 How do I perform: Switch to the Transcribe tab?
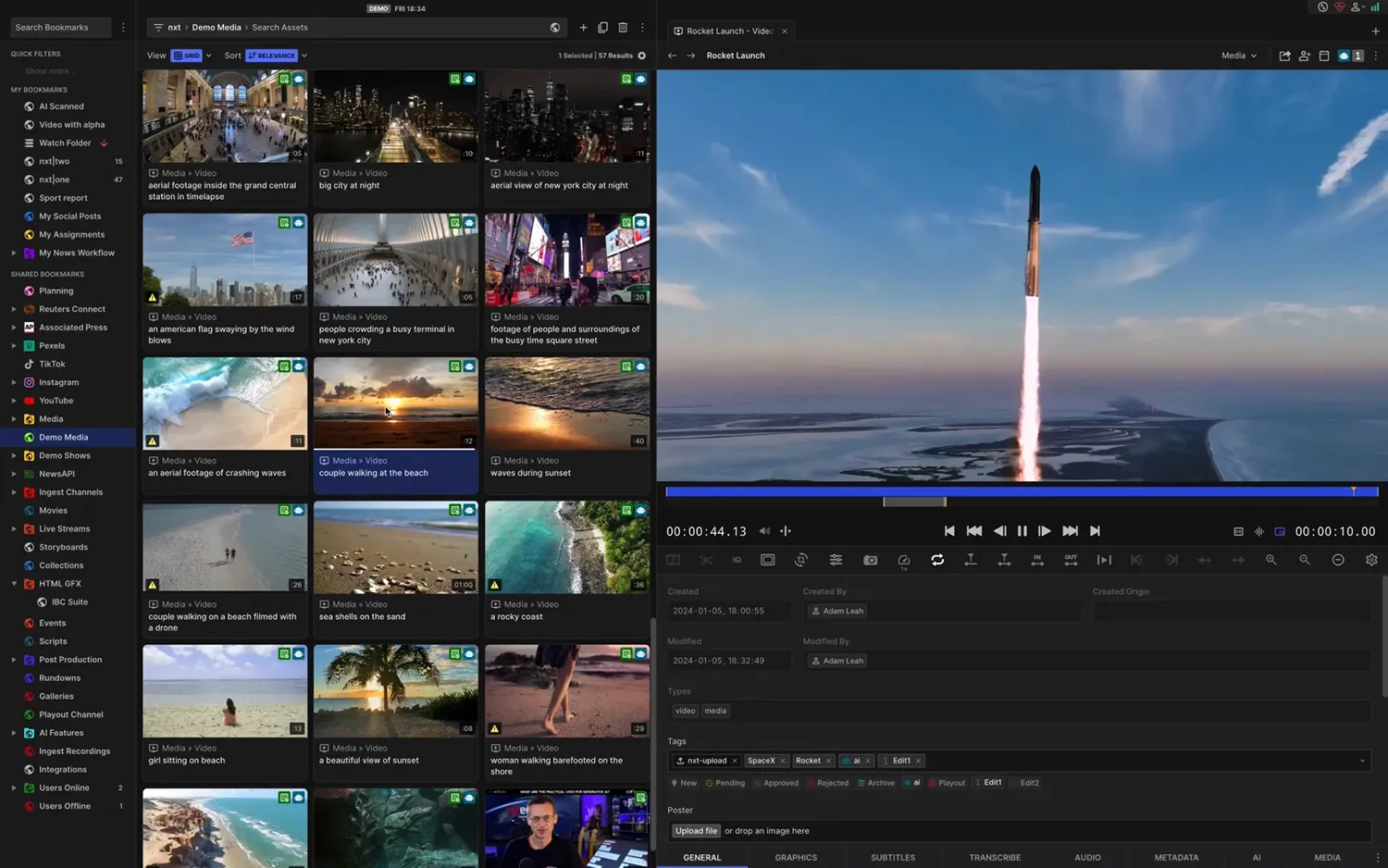click(995, 858)
